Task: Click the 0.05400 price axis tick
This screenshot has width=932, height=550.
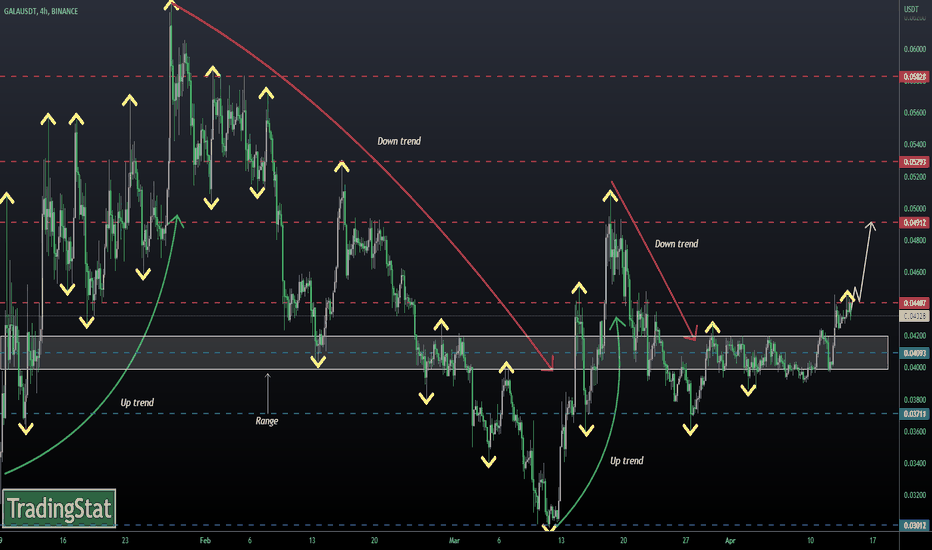Action: click(x=915, y=144)
